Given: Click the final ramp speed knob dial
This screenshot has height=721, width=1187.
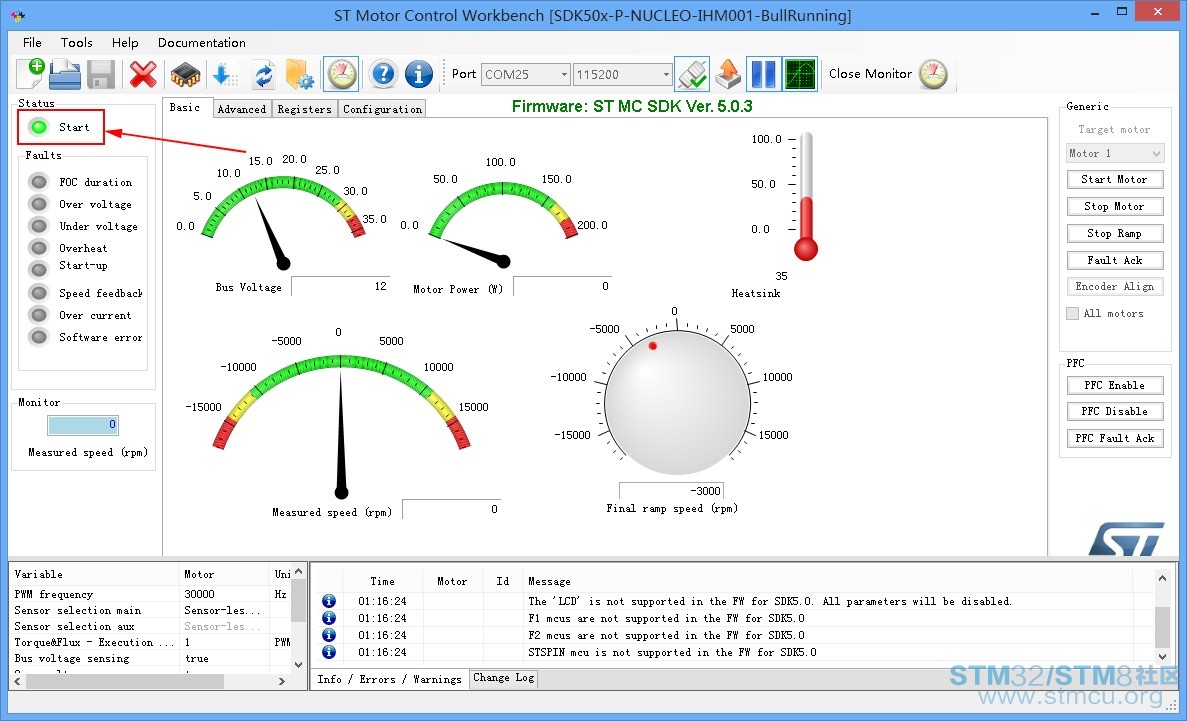Looking at the screenshot, I should coord(677,402).
